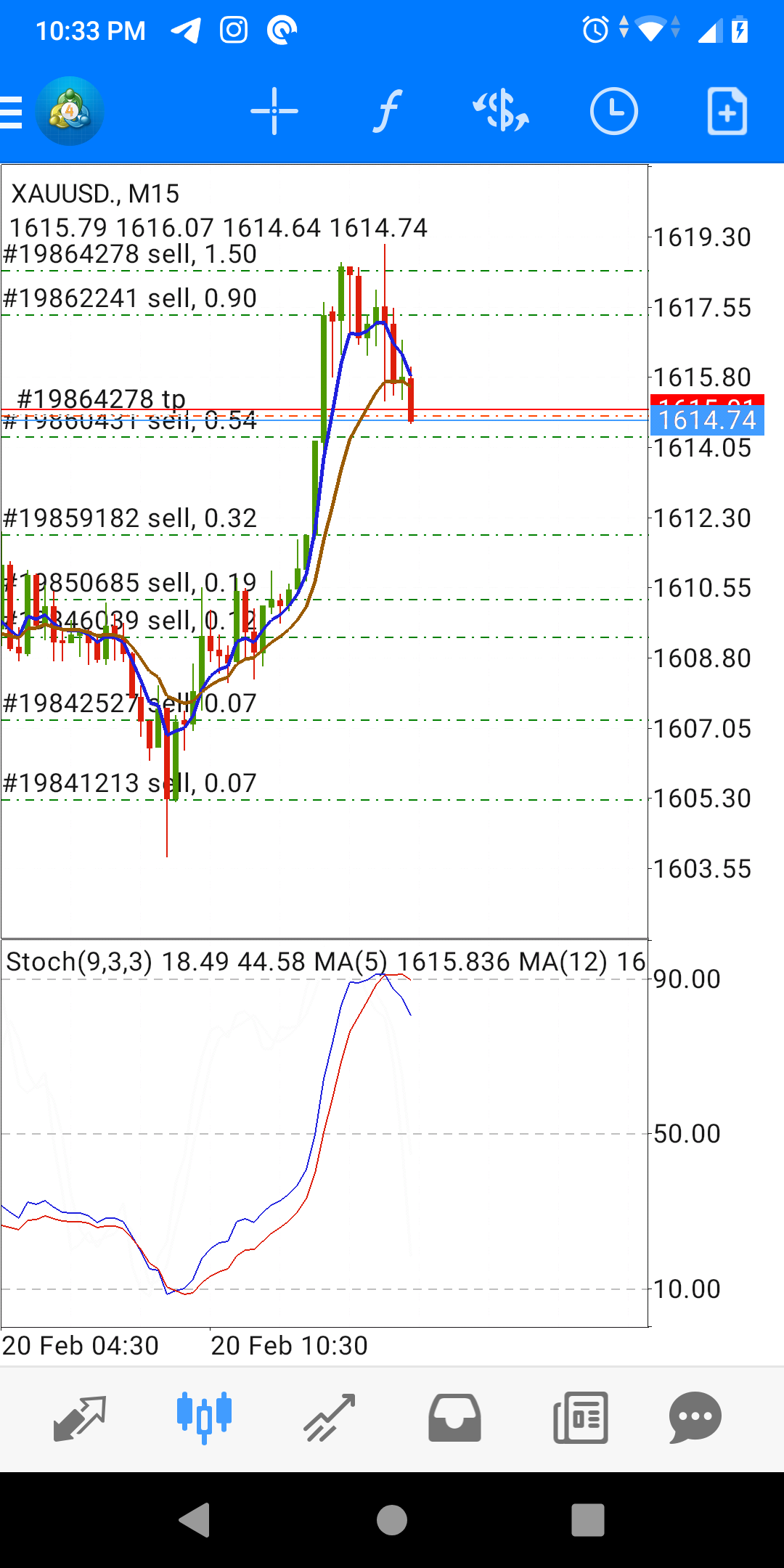This screenshot has width=784, height=1568.
Task: Open the symbol selection dollar icon
Action: point(501,111)
